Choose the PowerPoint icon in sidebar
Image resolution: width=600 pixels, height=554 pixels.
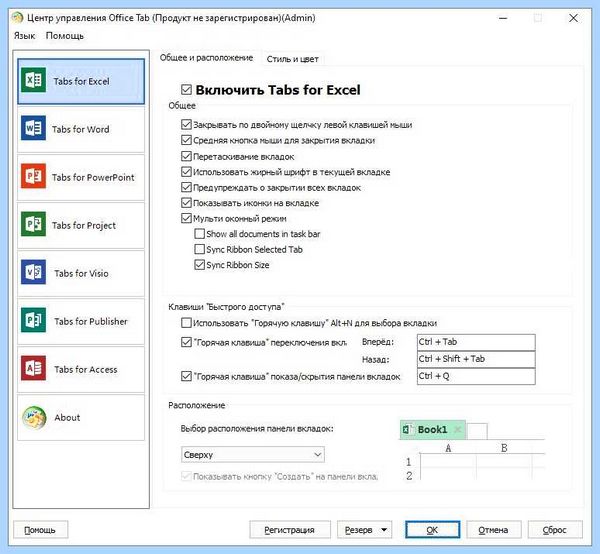click(x=33, y=176)
